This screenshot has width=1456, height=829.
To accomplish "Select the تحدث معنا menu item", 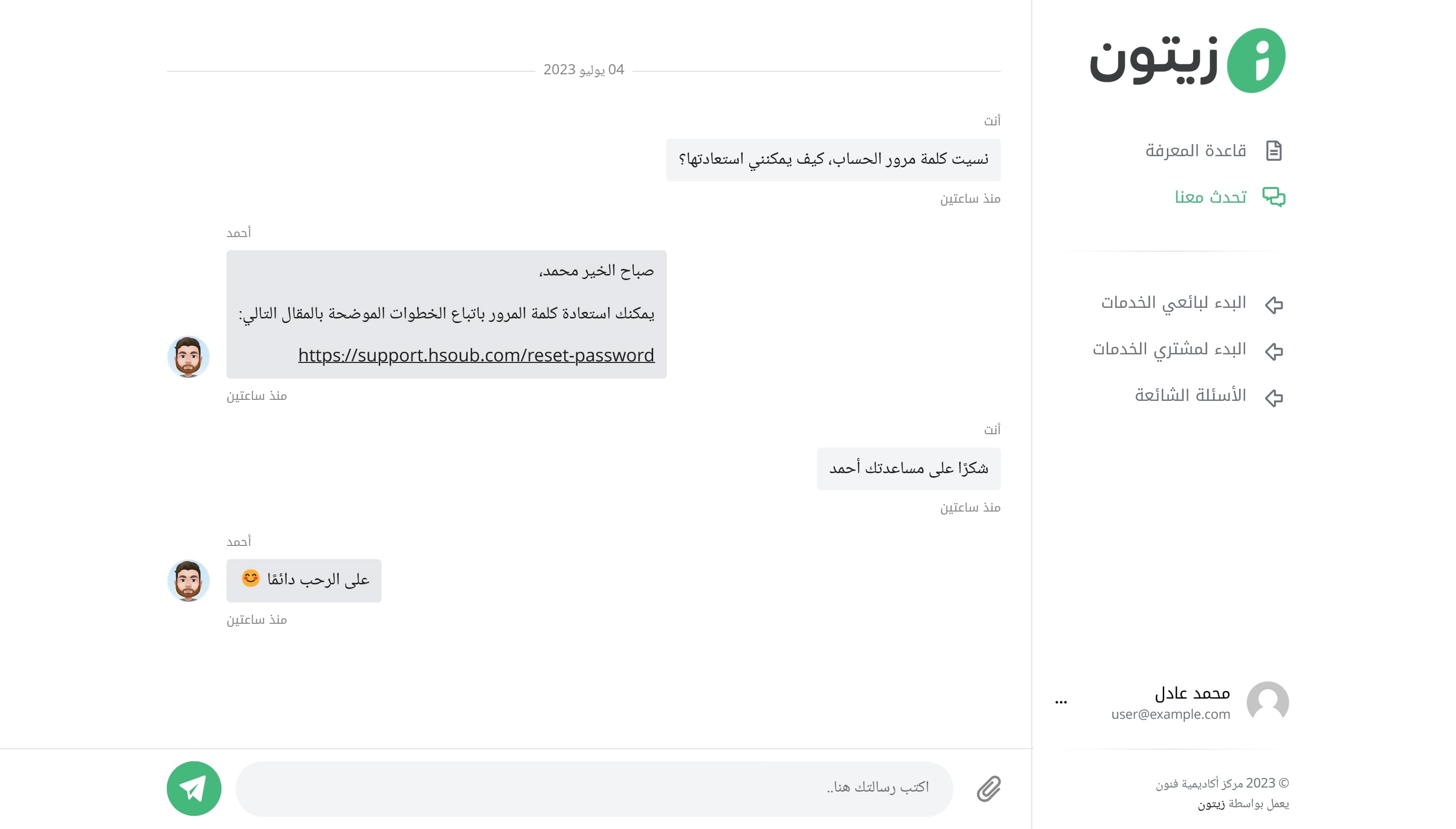I will pos(1211,197).
